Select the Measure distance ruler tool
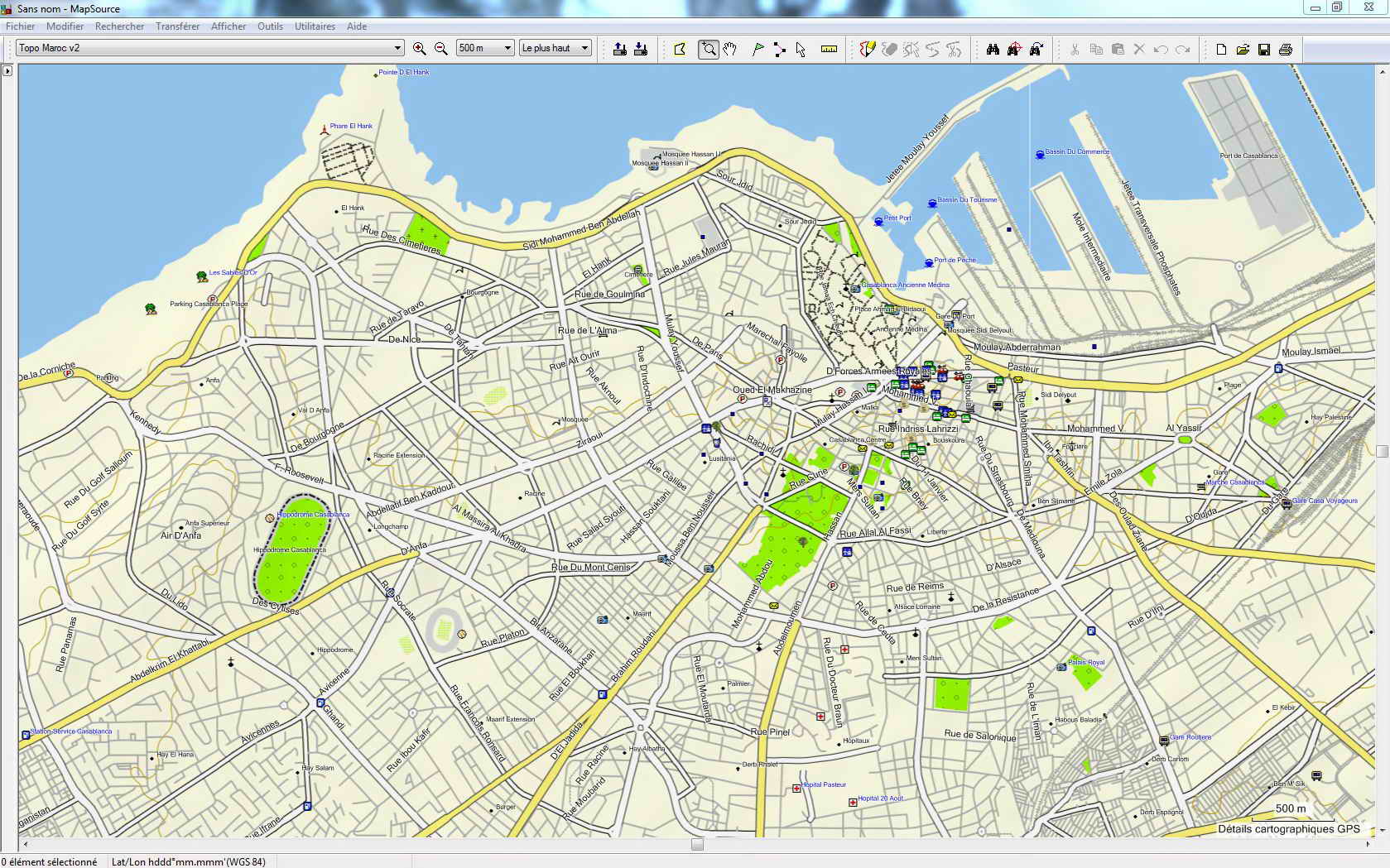The width and height of the screenshot is (1390, 868). [829, 49]
